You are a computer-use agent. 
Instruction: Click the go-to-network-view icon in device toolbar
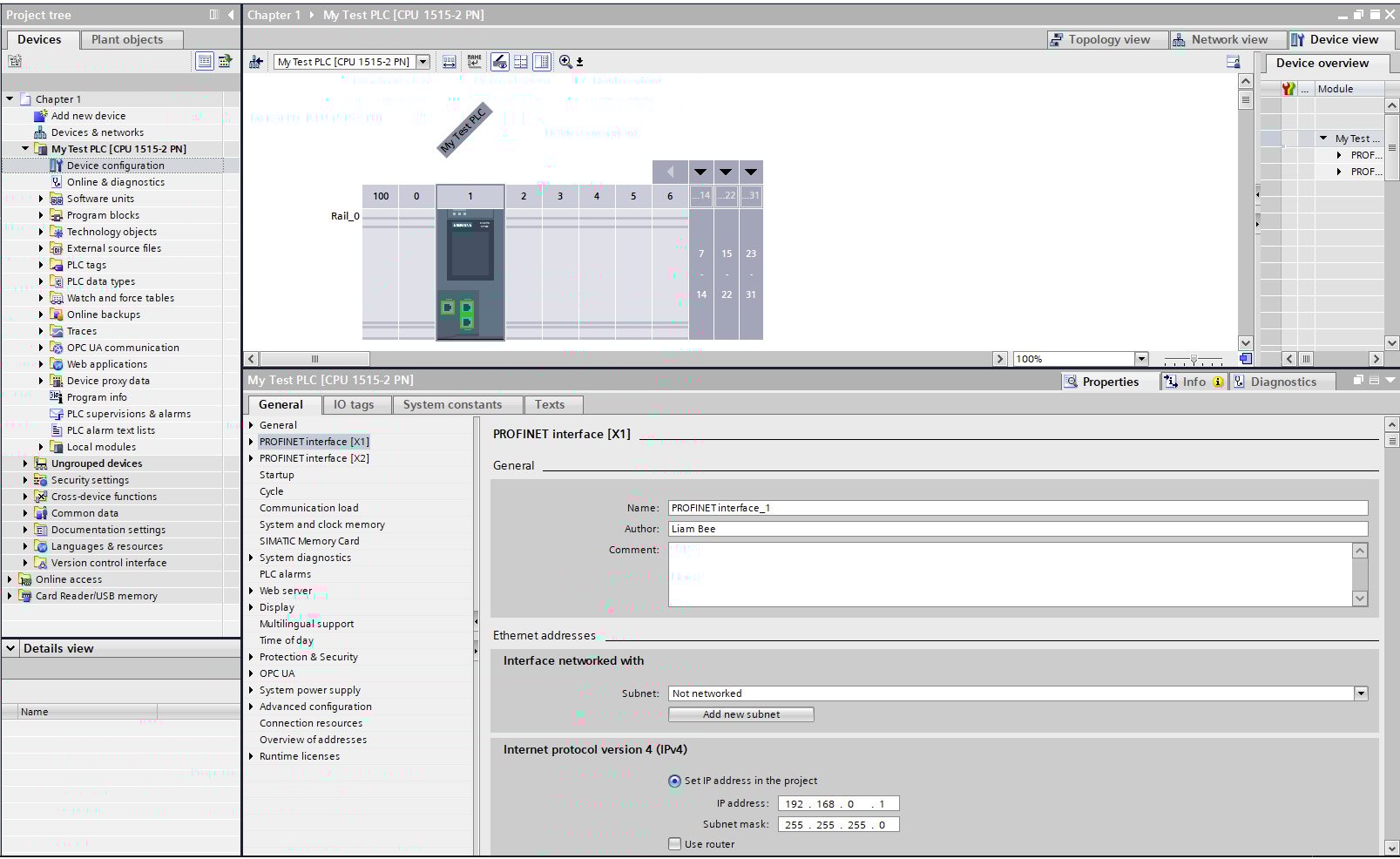click(255, 62)
